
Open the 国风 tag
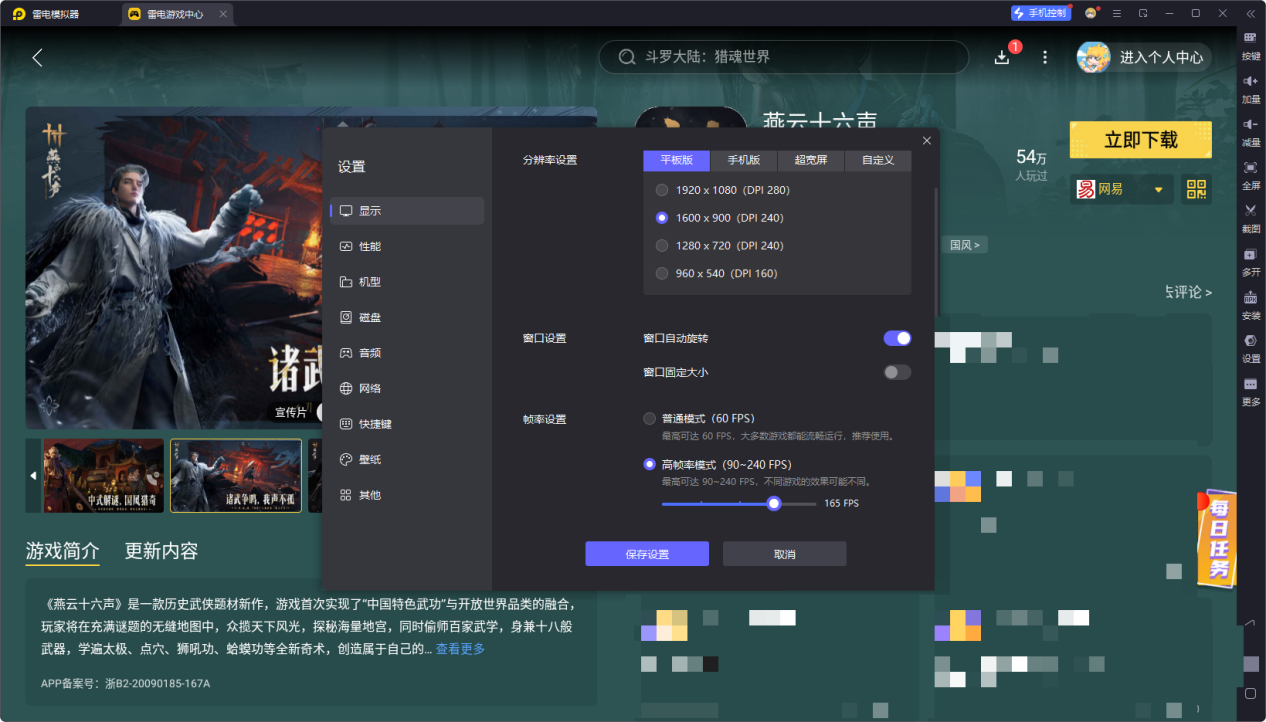point(965,245)
